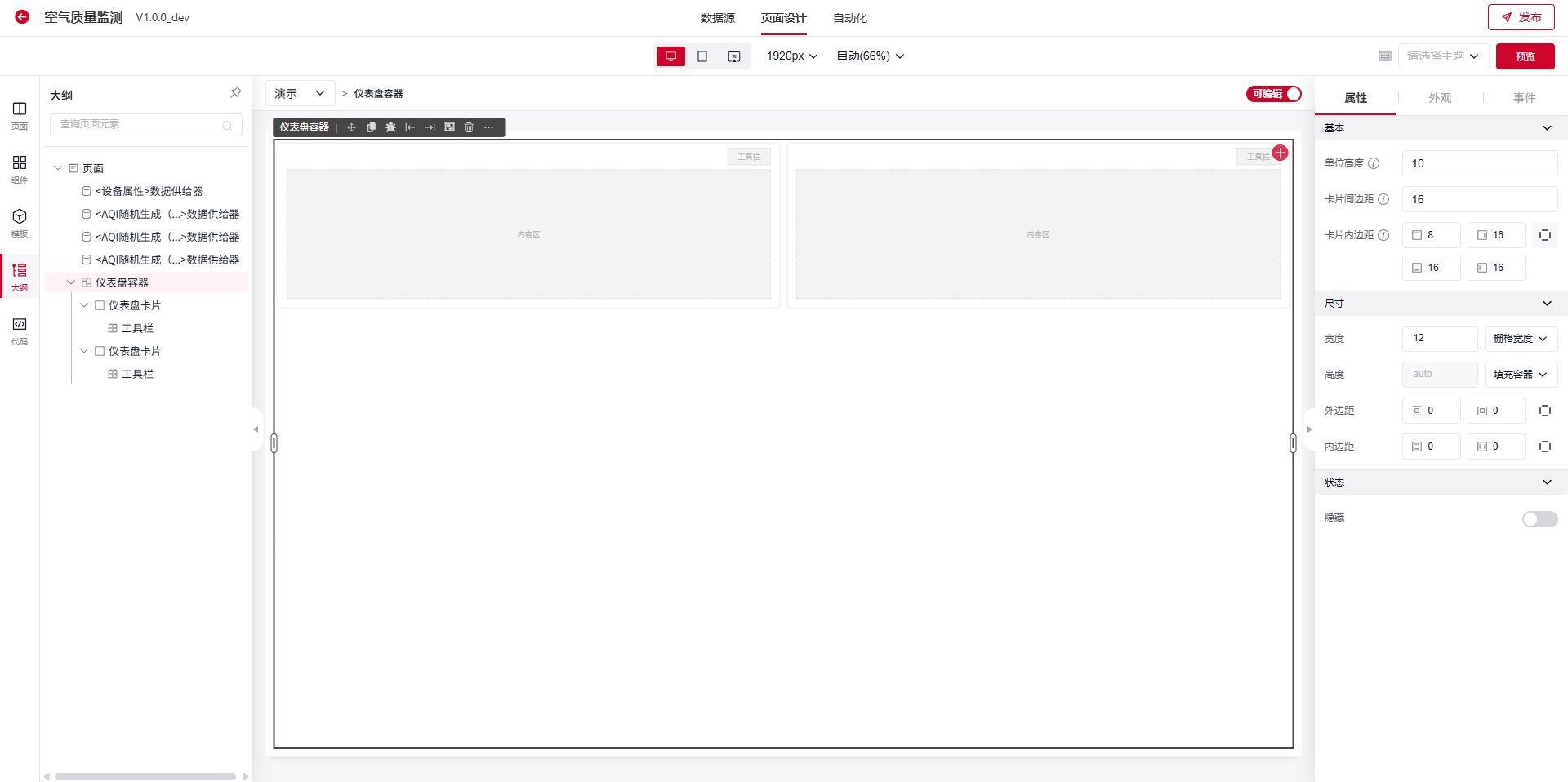Delete the 仪表盘容器 with the trash icon
The height and width of the screenshot is (782, 1568).
tap(469, 127)
